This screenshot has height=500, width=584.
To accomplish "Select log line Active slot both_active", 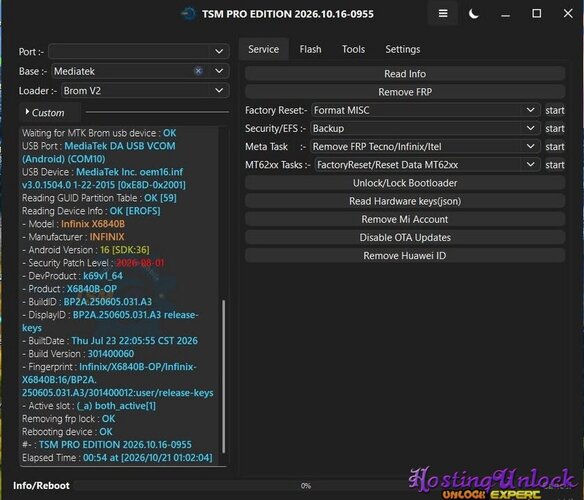I will (89, 406).
